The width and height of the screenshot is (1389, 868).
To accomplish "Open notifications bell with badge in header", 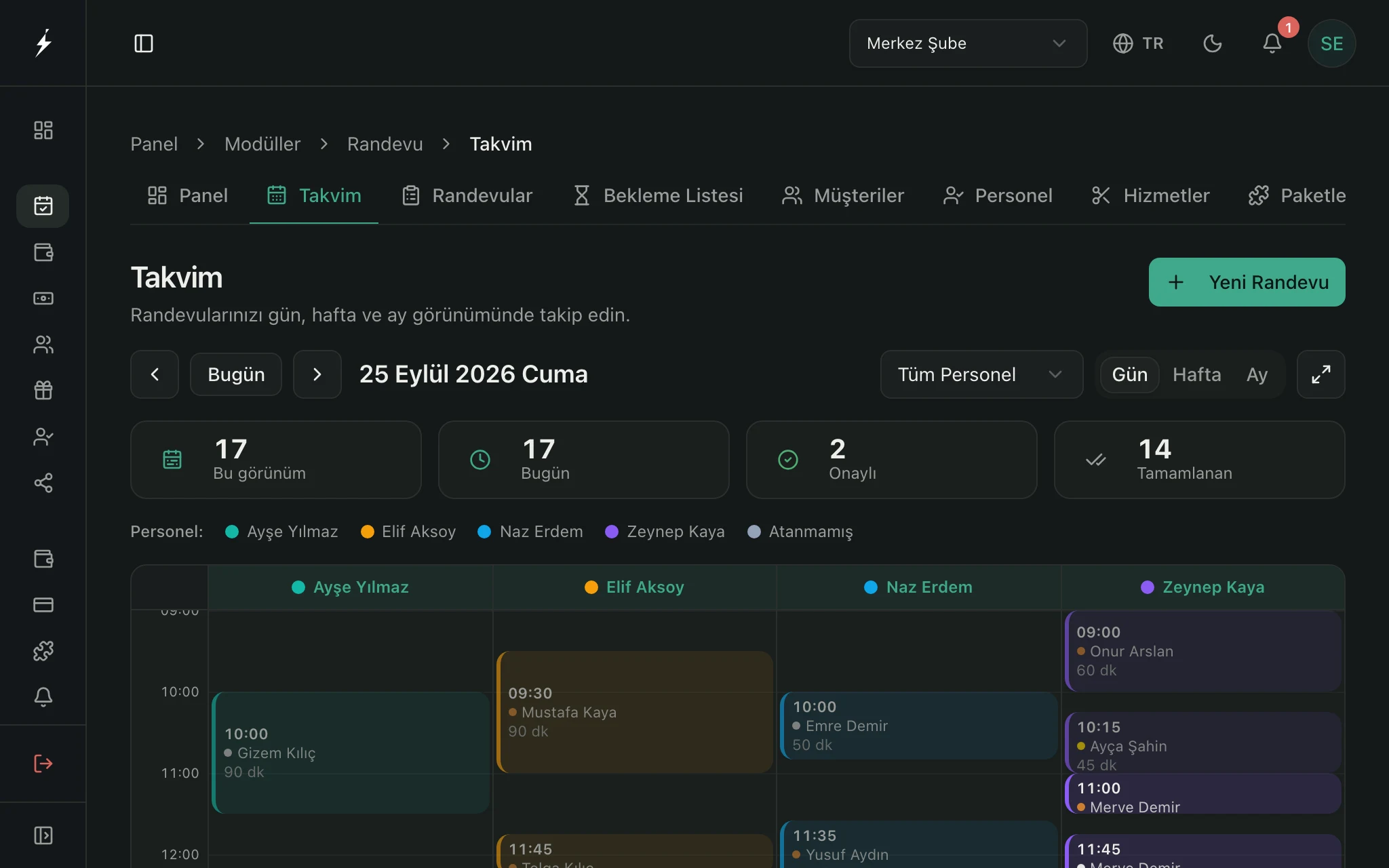I will [1272, 43].
